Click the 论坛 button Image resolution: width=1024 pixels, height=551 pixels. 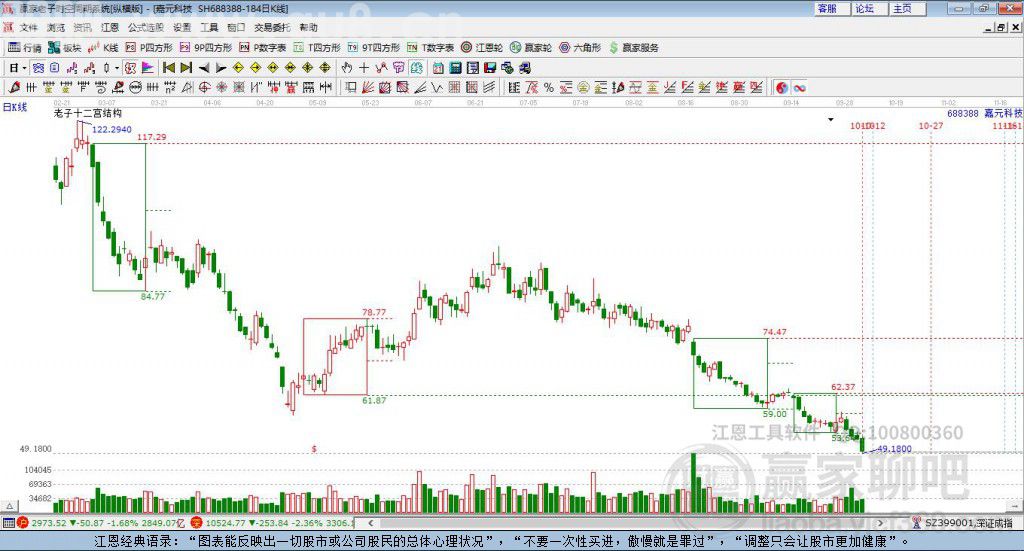869,8
